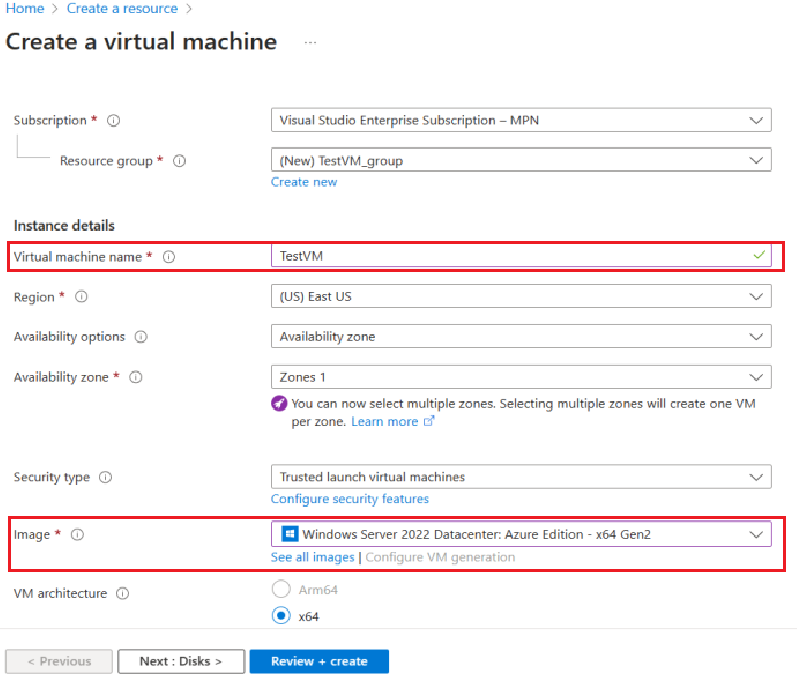797x686 pixels.
Task: Click Configure security features link
Action: point(350,499)
